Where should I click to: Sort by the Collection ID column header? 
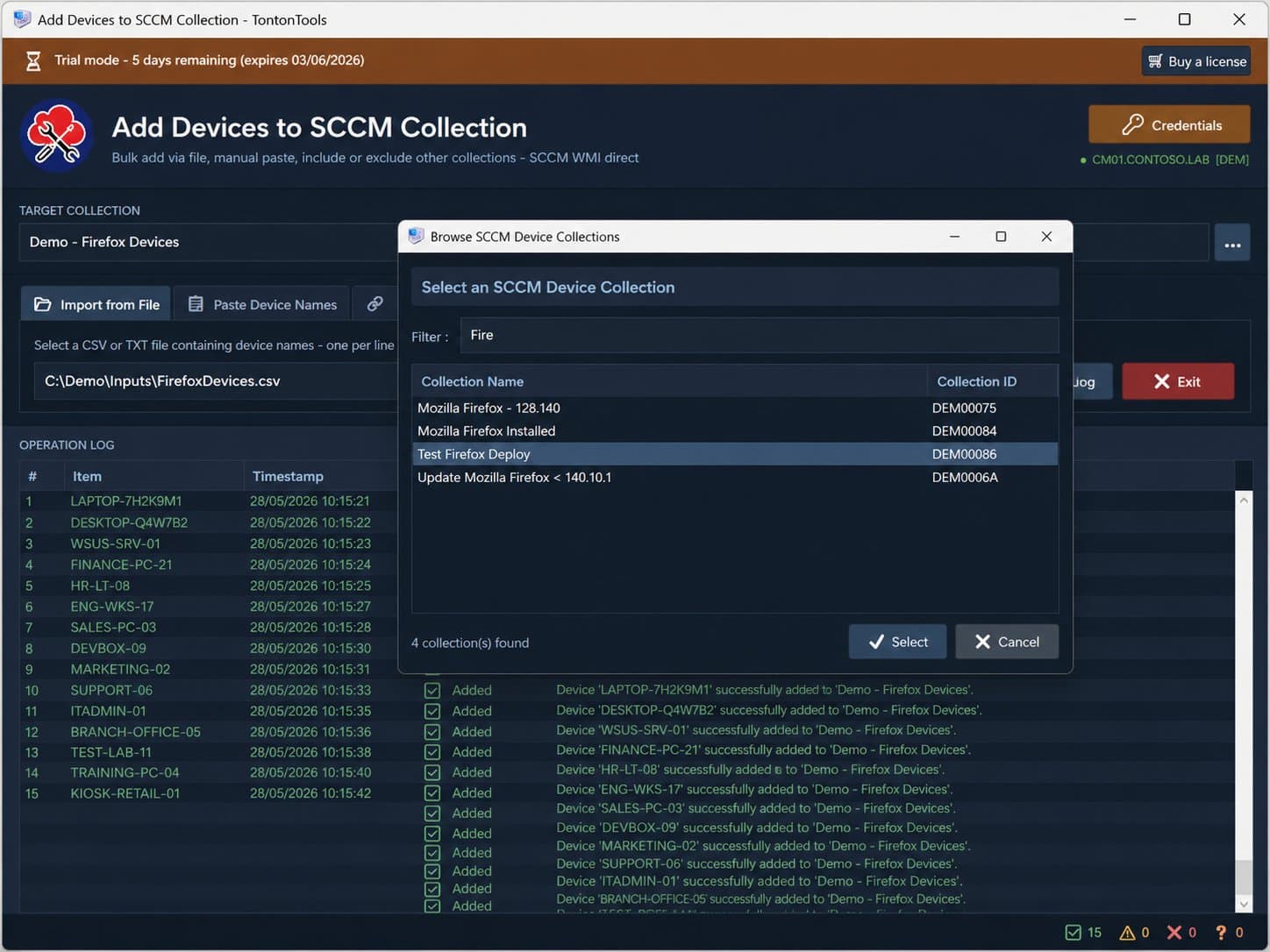click(993, 381)
